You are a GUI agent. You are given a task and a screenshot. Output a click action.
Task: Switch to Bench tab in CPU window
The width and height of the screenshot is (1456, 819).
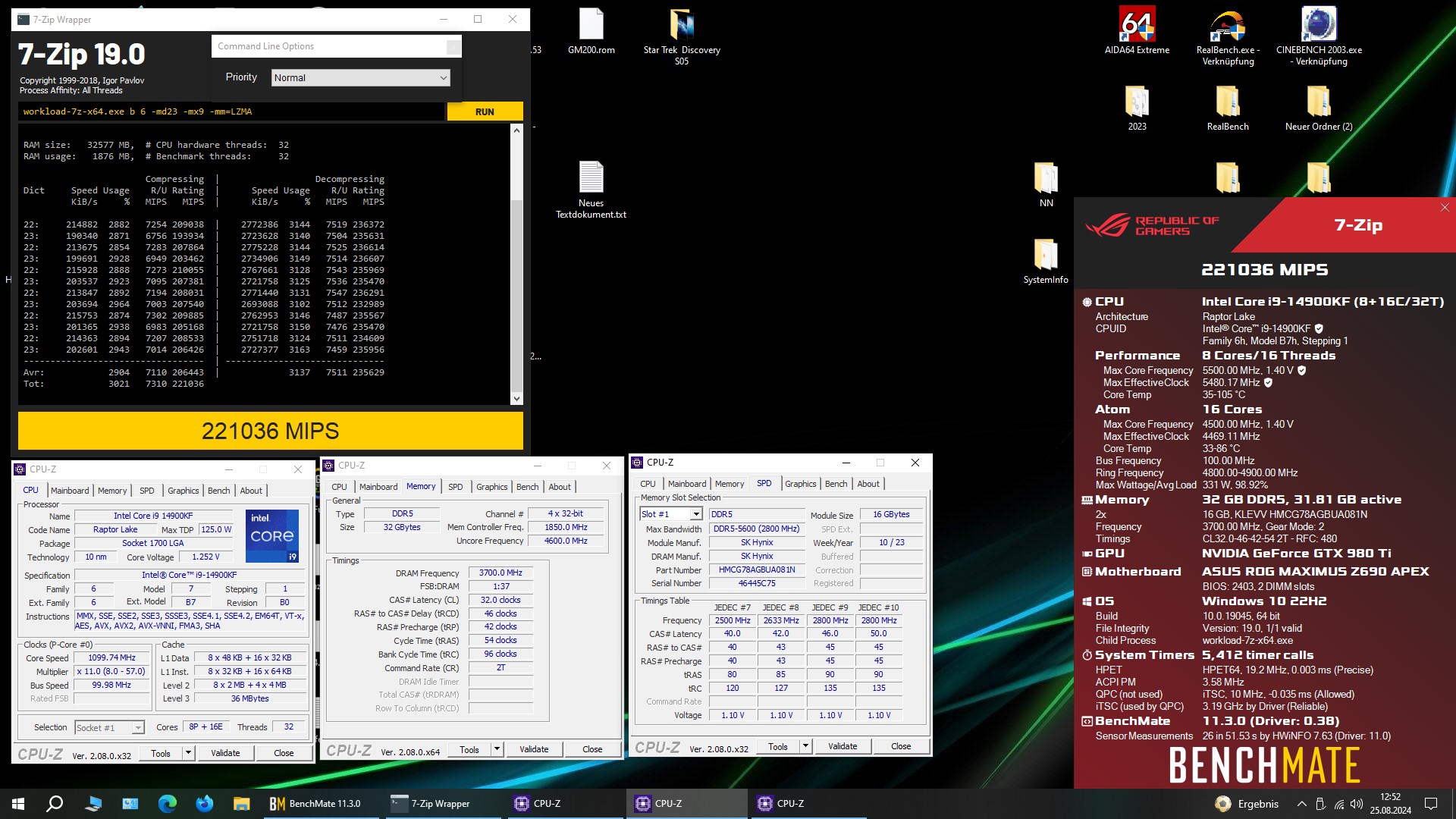point(218,491)
